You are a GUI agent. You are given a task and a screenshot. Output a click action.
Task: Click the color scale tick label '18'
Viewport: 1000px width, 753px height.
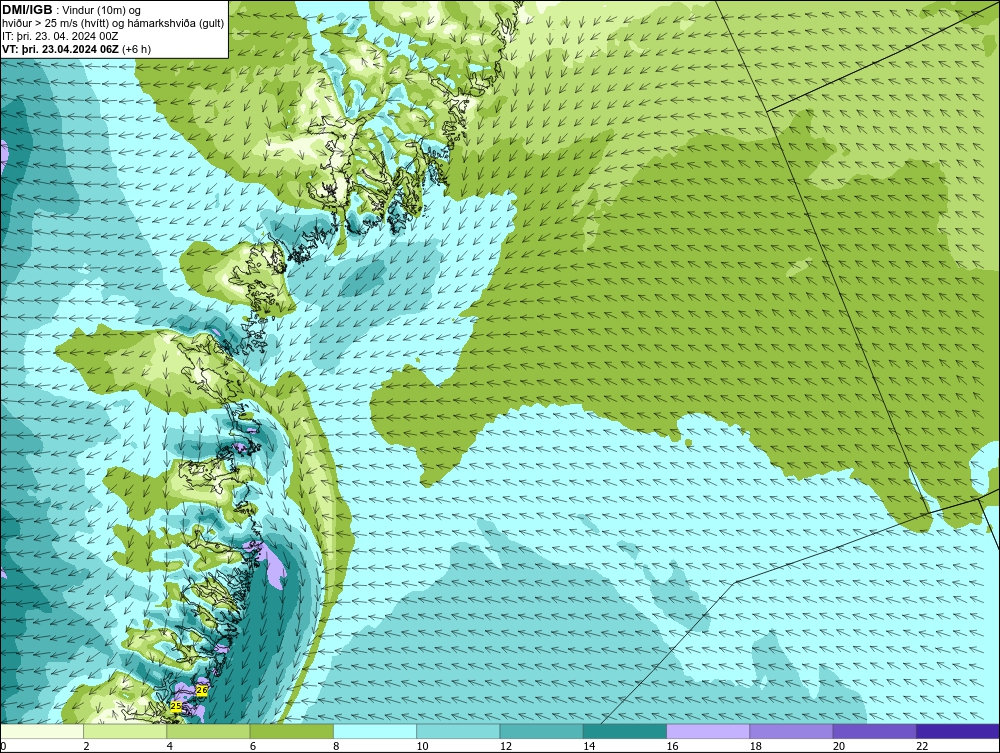[755, 746]
